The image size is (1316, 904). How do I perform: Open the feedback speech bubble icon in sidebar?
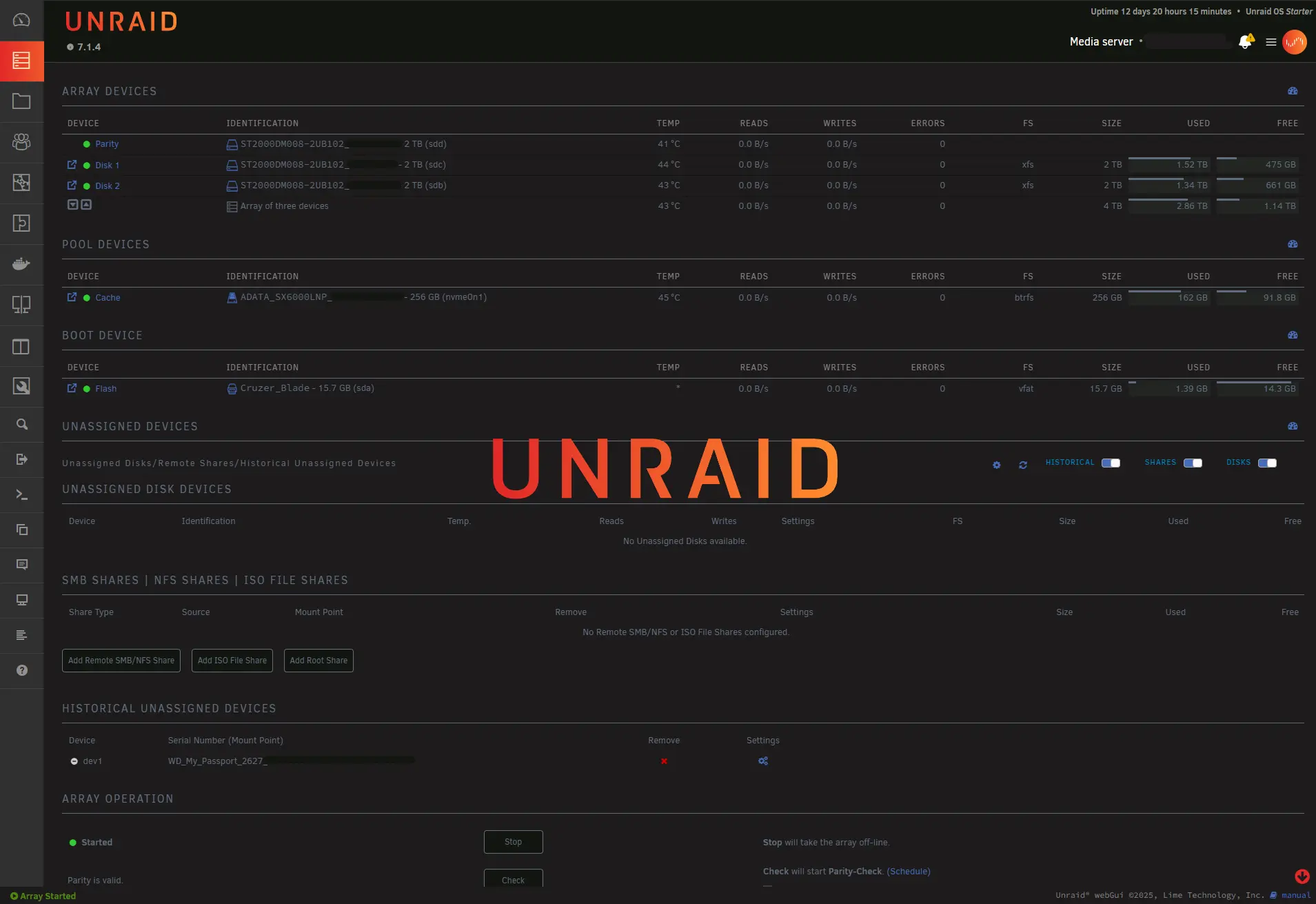coord(22,565)
